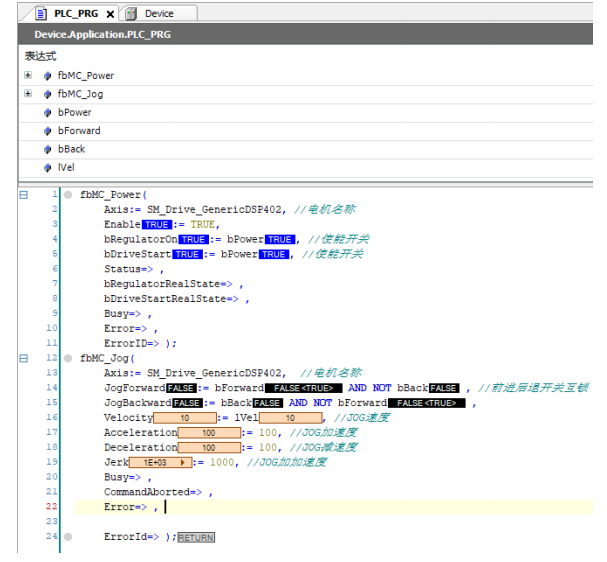Click SM_Drive_GenericDSP402 on line 2

tap(214, 210)
